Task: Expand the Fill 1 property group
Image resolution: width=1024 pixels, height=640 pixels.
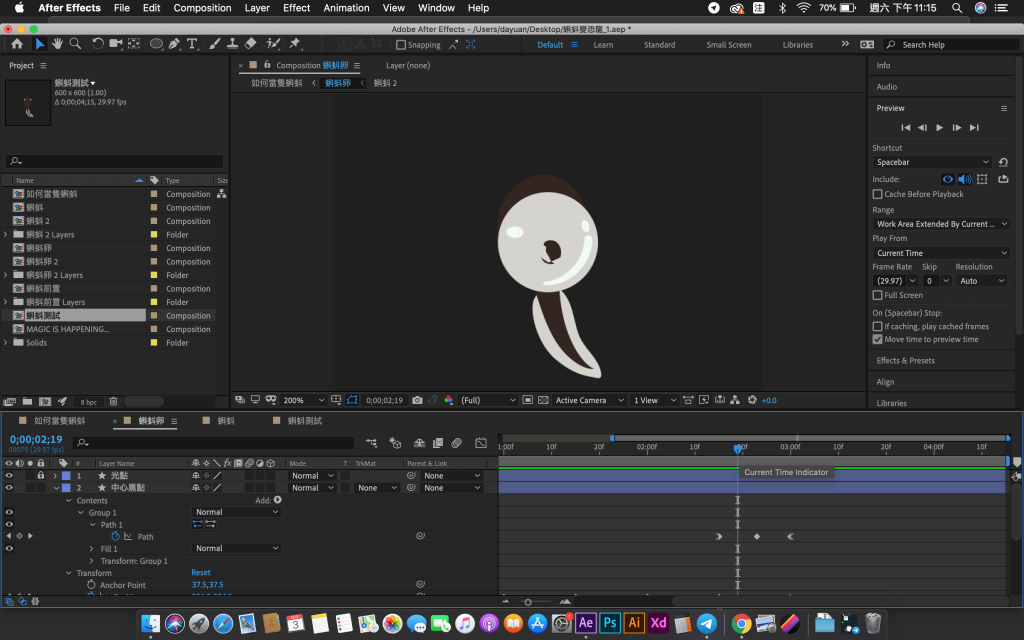Action: click(92, 549)
